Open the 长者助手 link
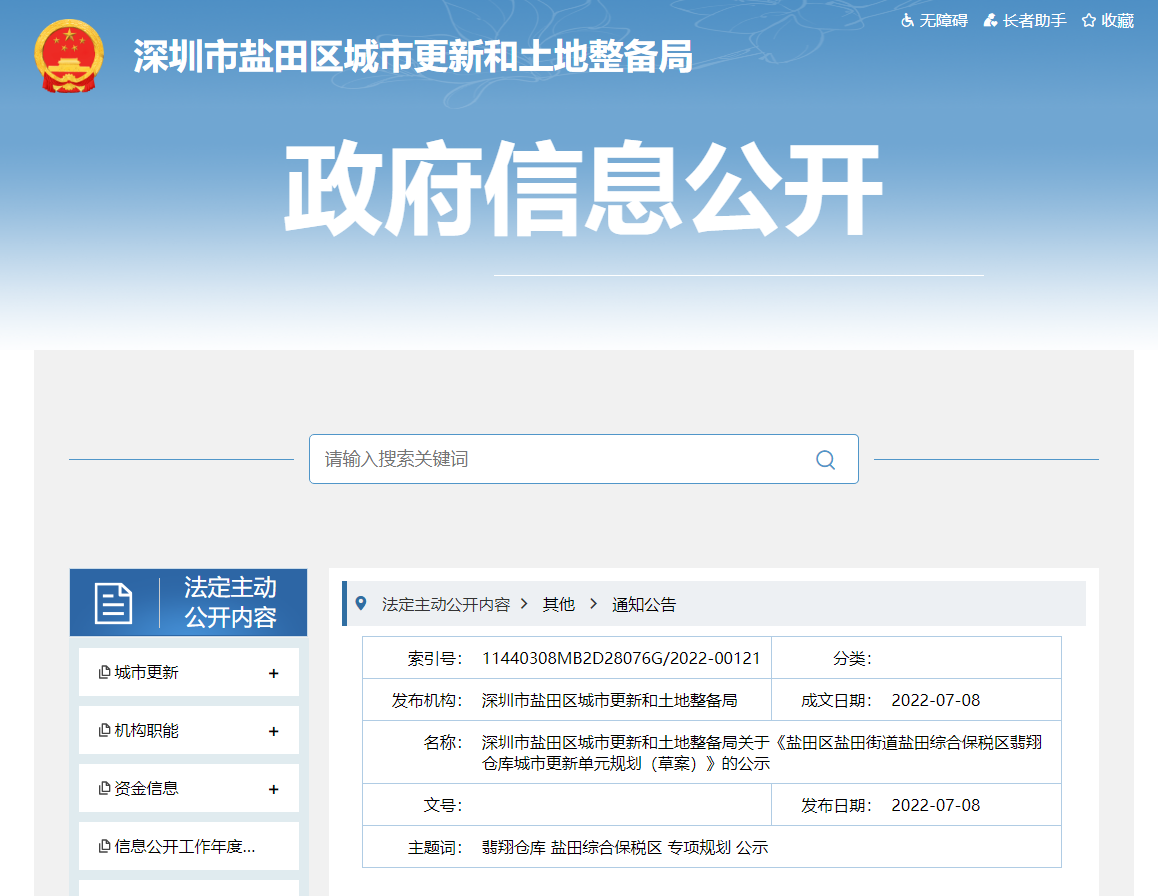Image resolution: width=1158 pixels, height=896 pixels. coord(1034,21)
